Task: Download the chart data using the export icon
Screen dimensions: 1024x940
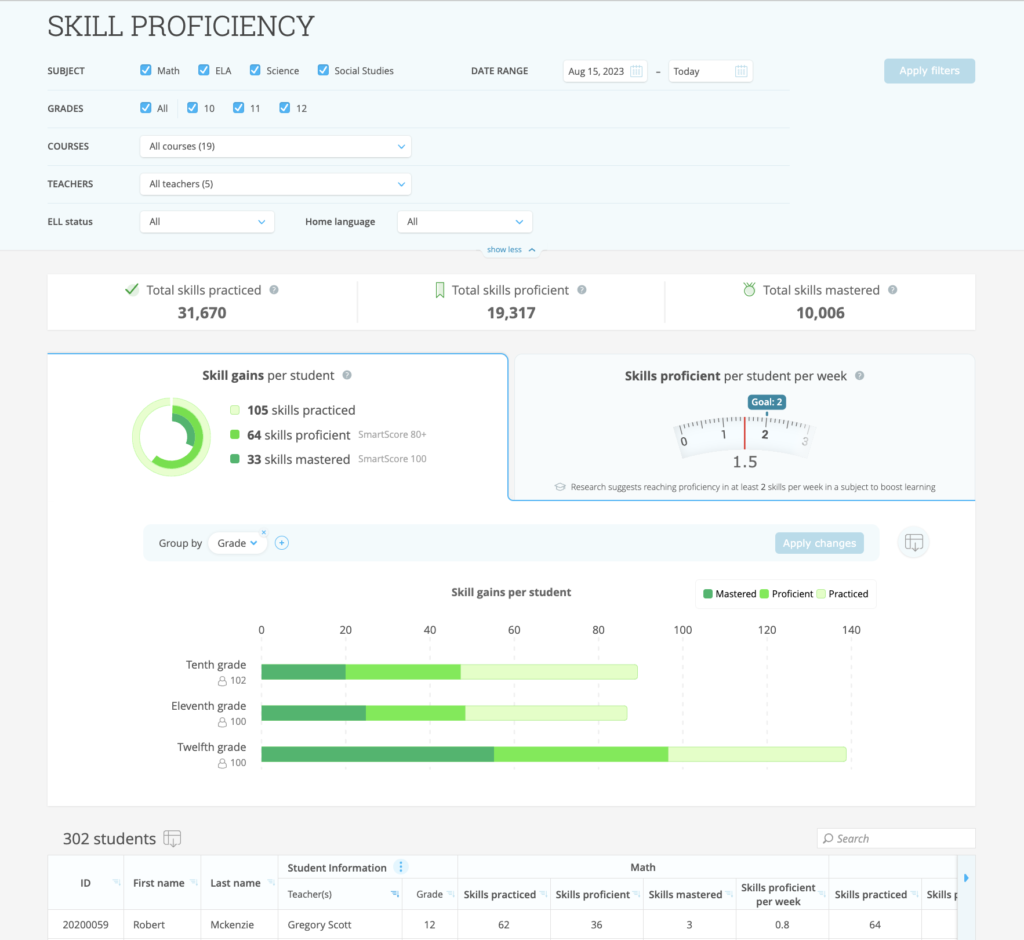Action: point(913,543)
